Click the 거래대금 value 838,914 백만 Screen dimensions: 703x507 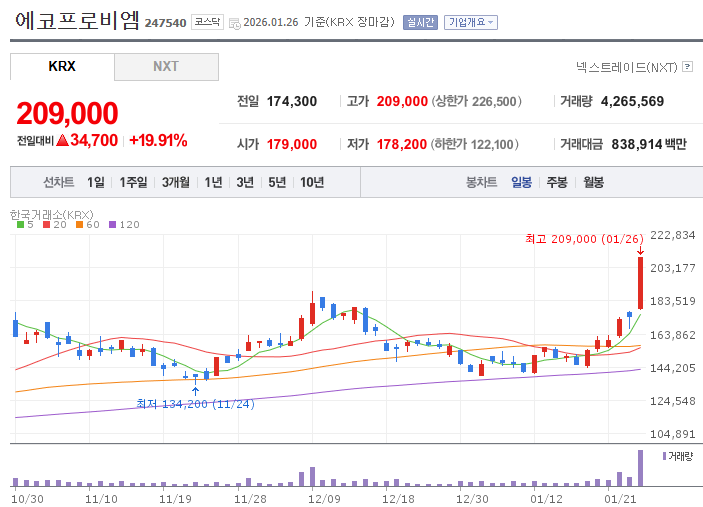click(649, 144)
